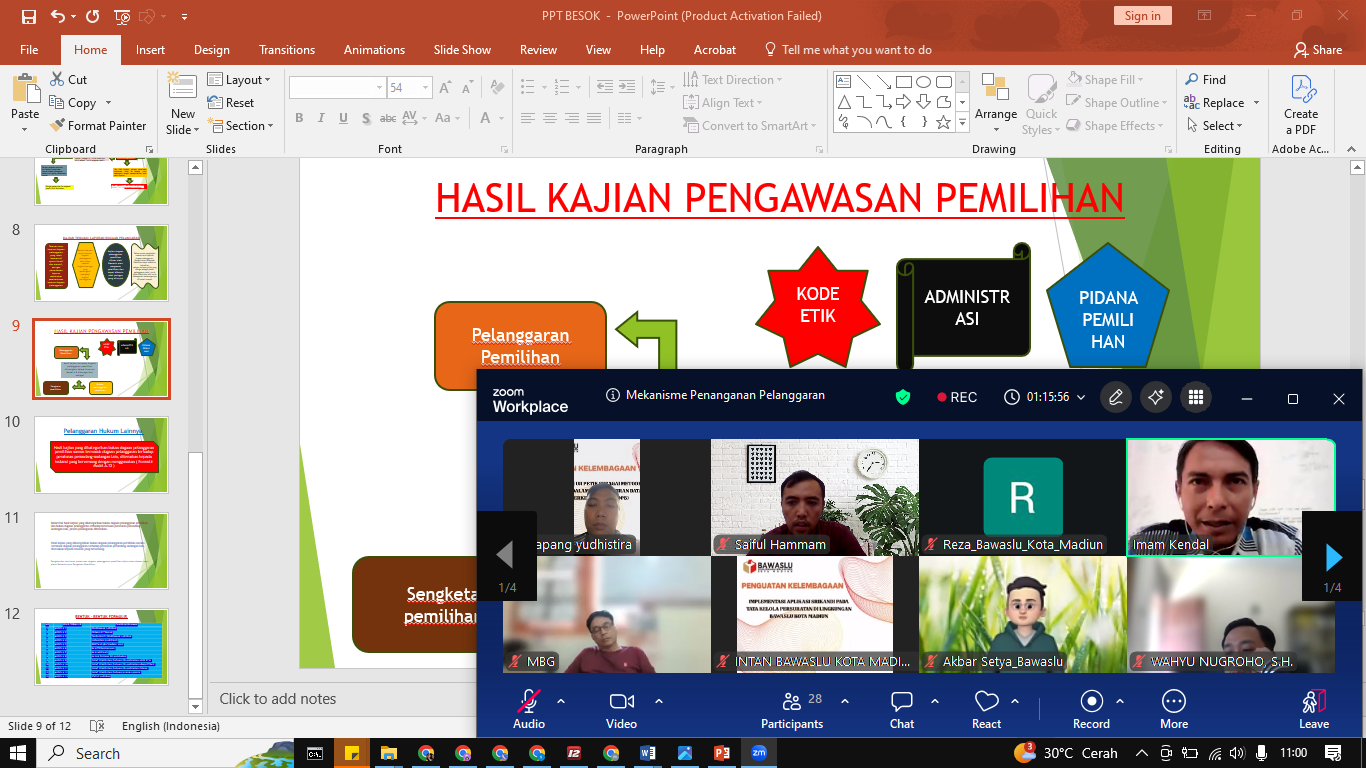Switch to the Transitions tab
This screenshot has width=1366, height=768.
point(287,50)
